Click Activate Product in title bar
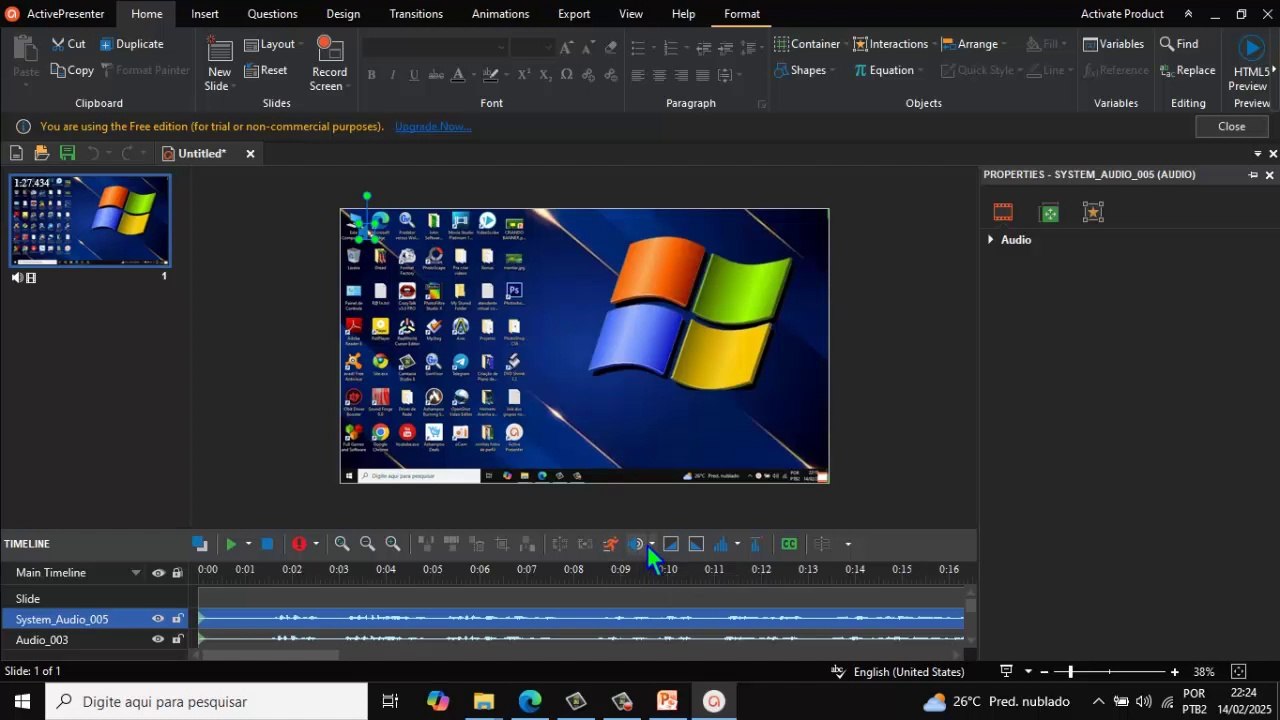 coord(1122,14)
